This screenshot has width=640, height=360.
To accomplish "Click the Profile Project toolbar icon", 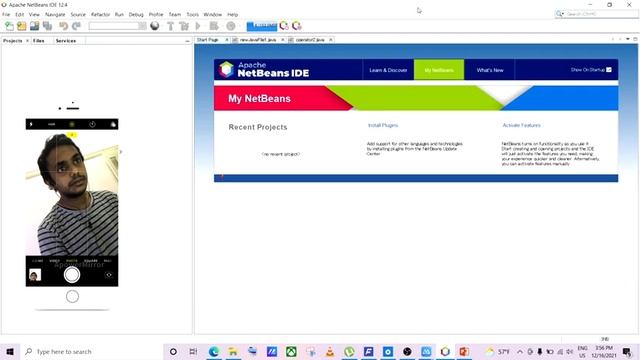I will [x=231, y=26].
